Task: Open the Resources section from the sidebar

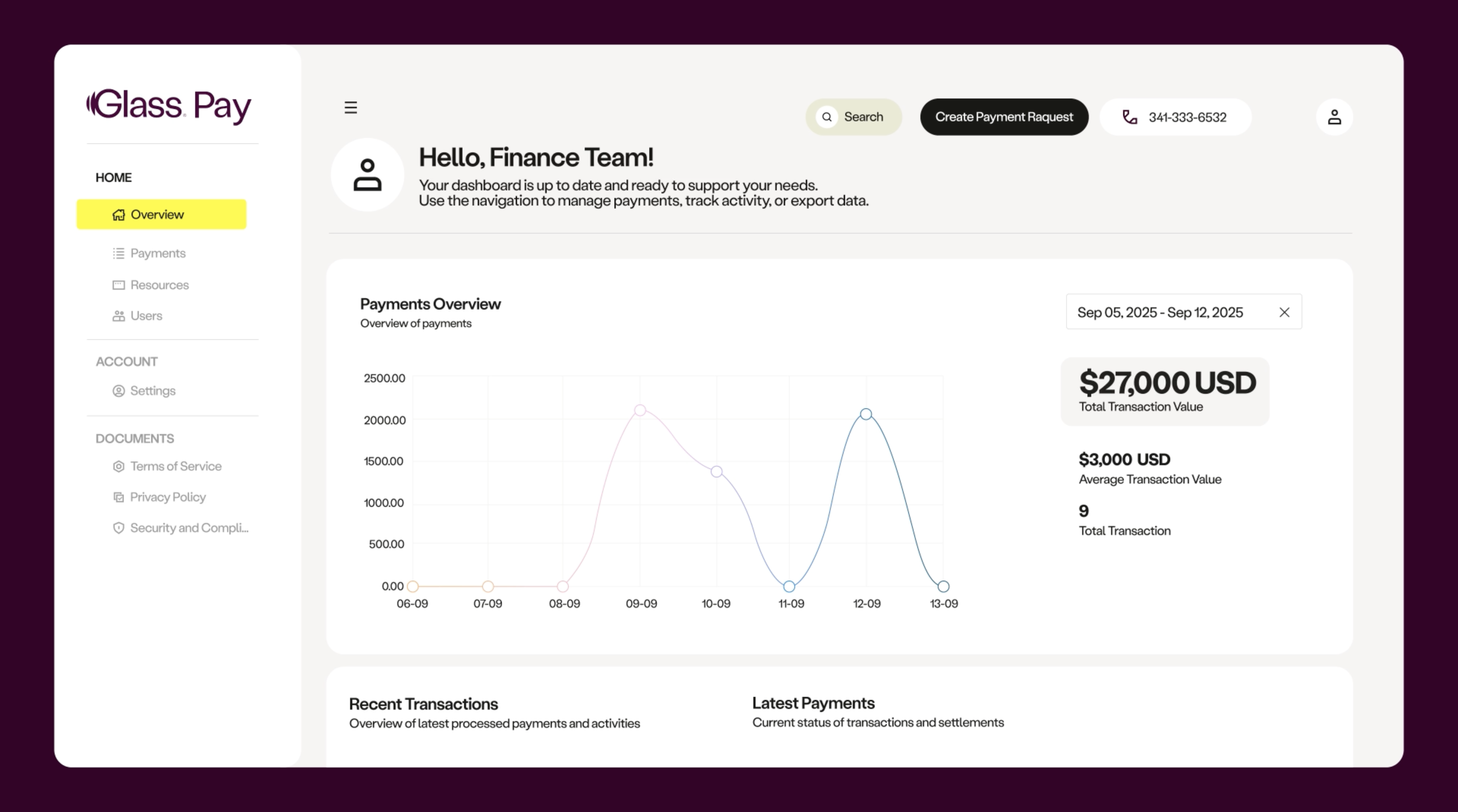Action: tap(159, 285)
